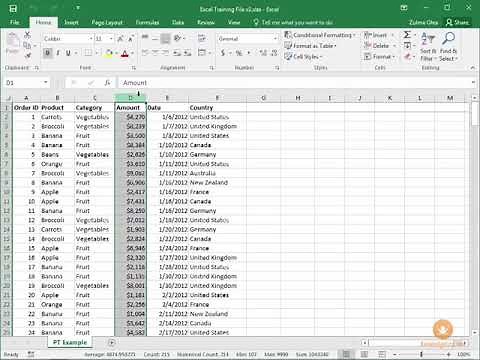
Task: Click the Save icon in title bar
Action: coord(13,8)
